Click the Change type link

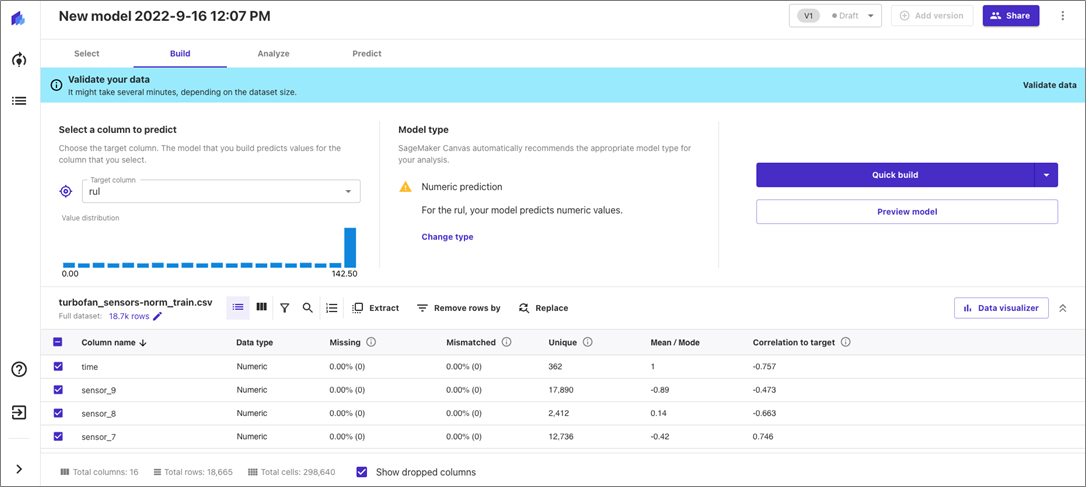447,237
